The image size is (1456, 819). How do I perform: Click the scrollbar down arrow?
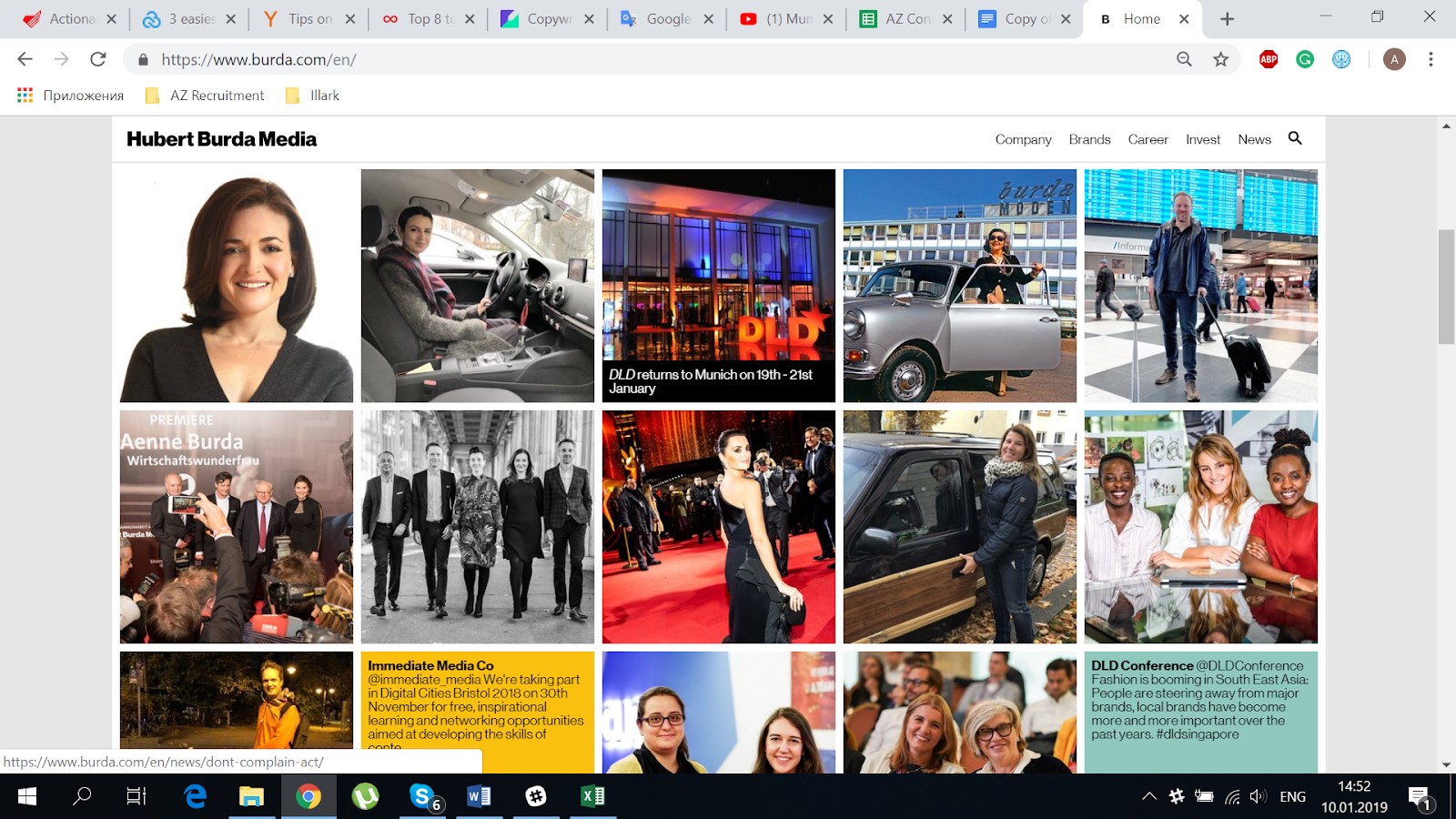click(x=1446, y=764)
